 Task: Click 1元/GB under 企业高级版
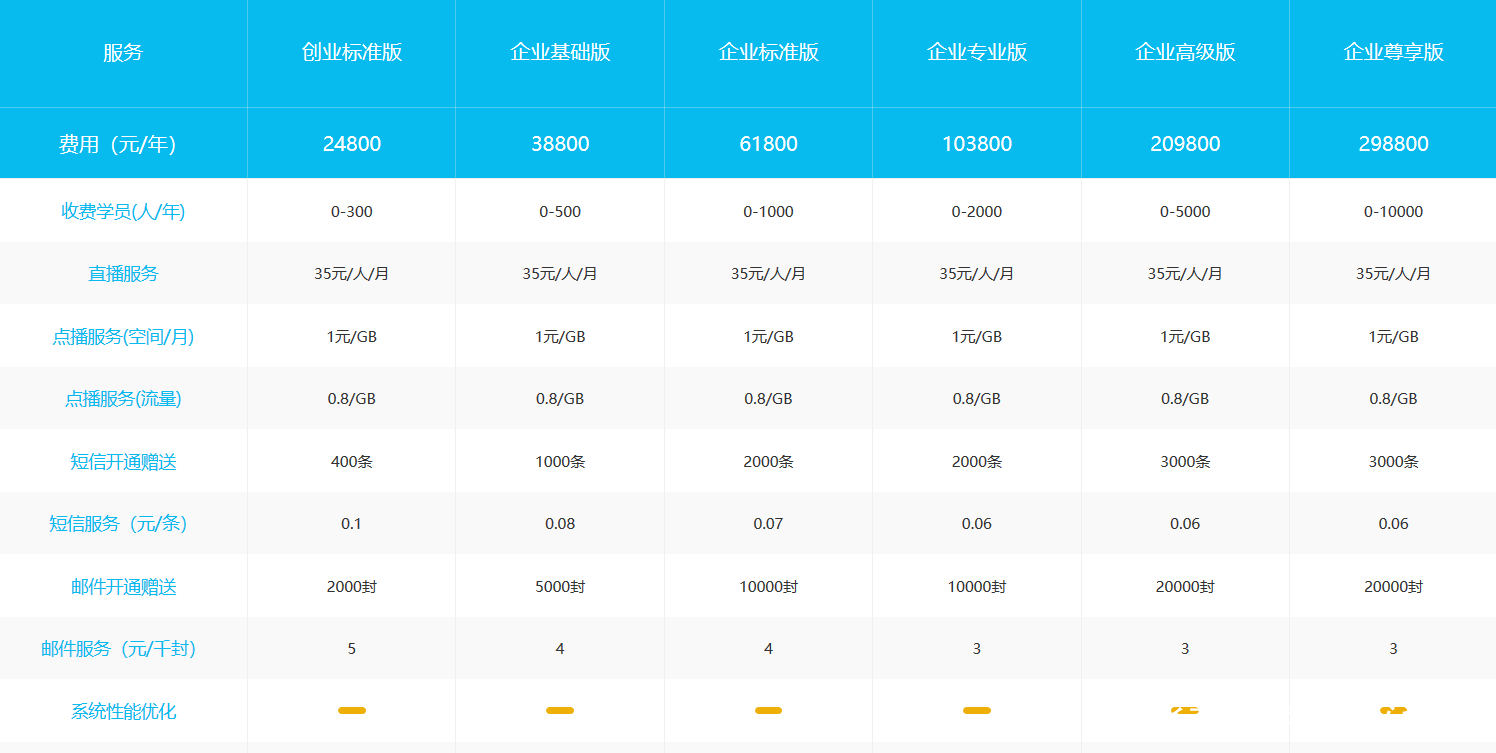click(x=1185, y=337)
